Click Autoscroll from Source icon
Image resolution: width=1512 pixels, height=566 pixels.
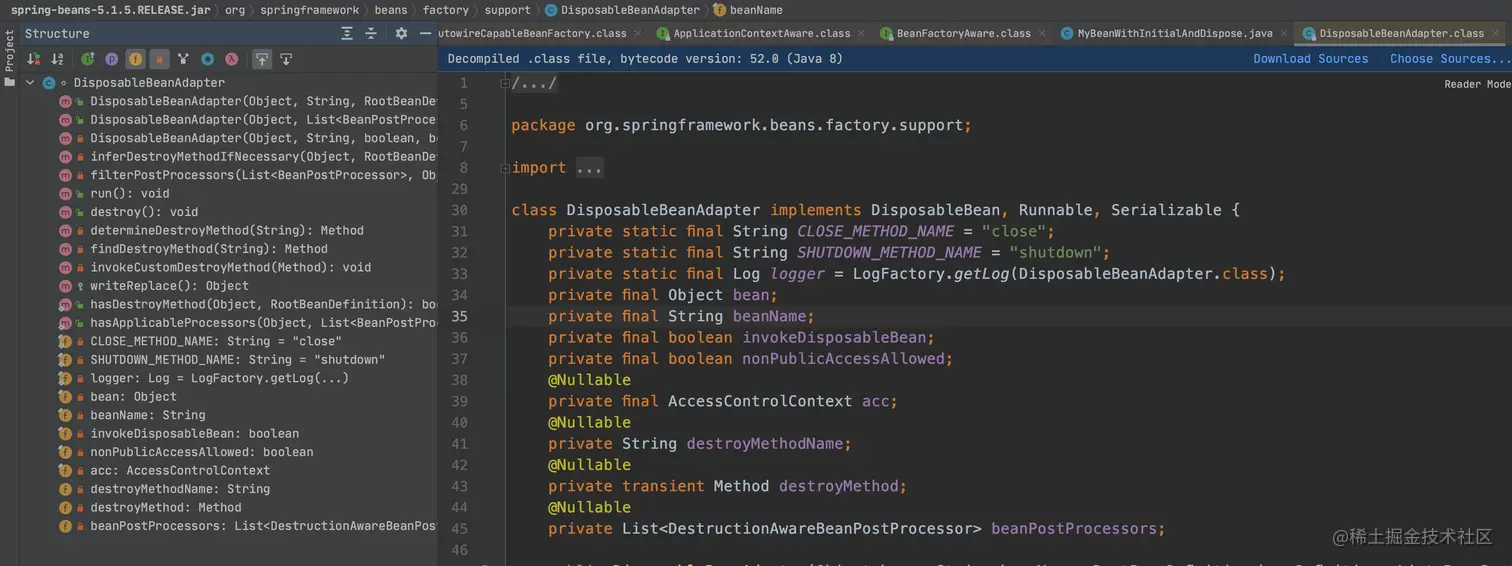285,60
